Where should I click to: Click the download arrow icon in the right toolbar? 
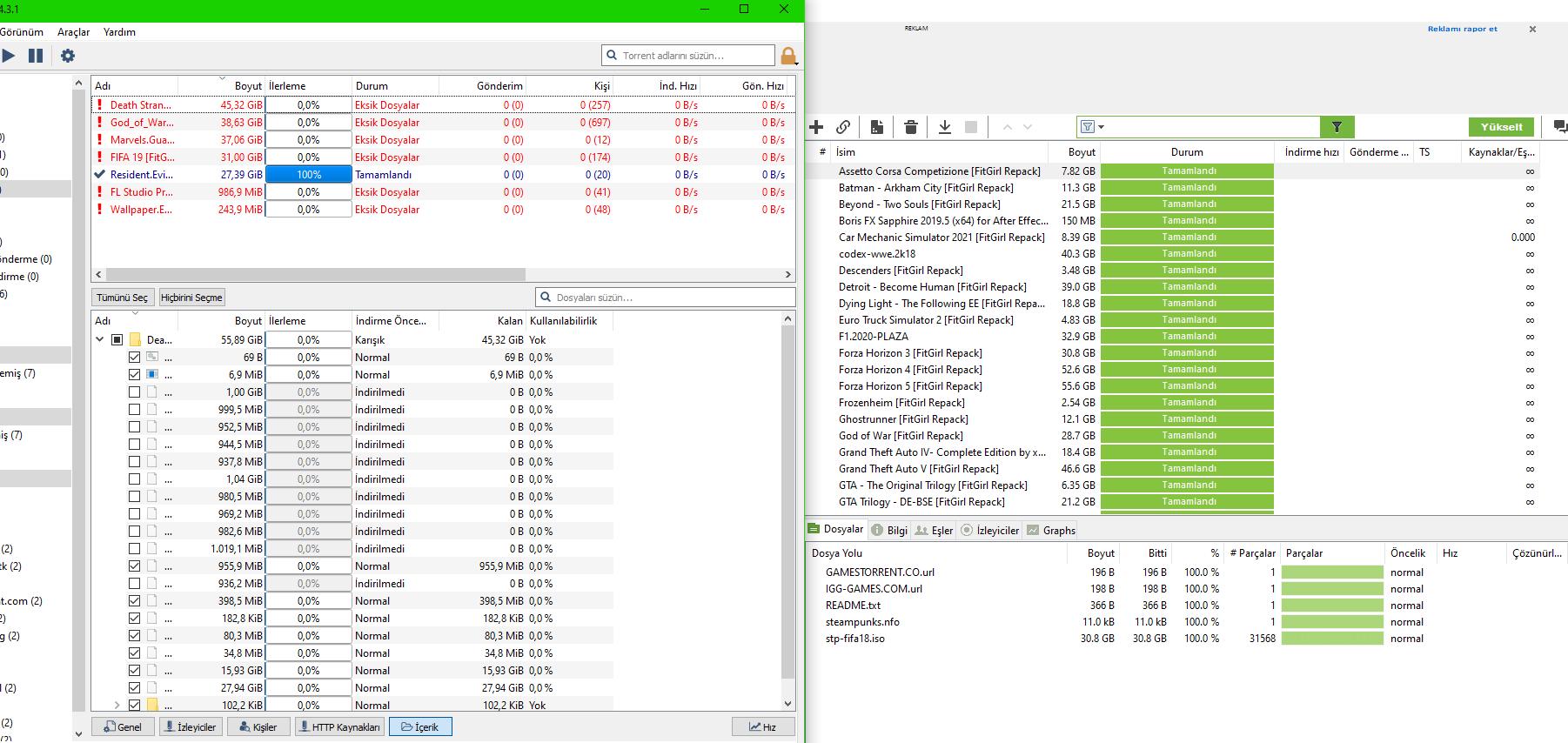(945, 127)
